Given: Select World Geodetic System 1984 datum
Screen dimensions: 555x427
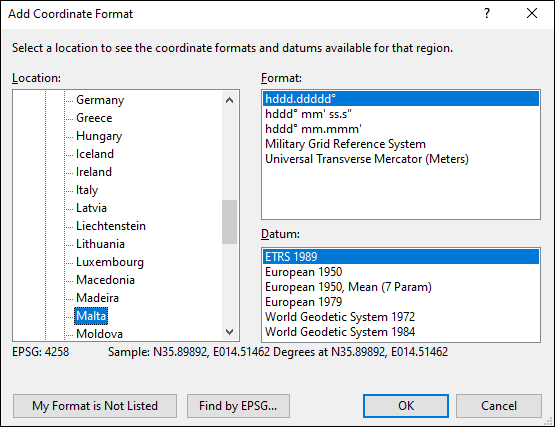Looking at the screenshot, I should click(x=401, y=332).
